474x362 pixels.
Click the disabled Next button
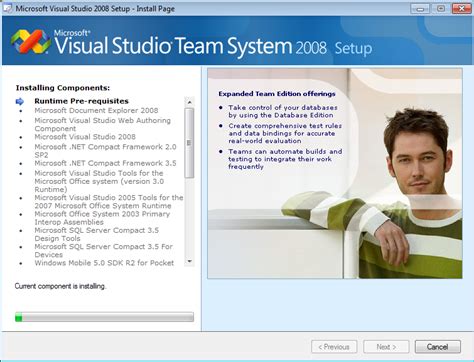386,347
